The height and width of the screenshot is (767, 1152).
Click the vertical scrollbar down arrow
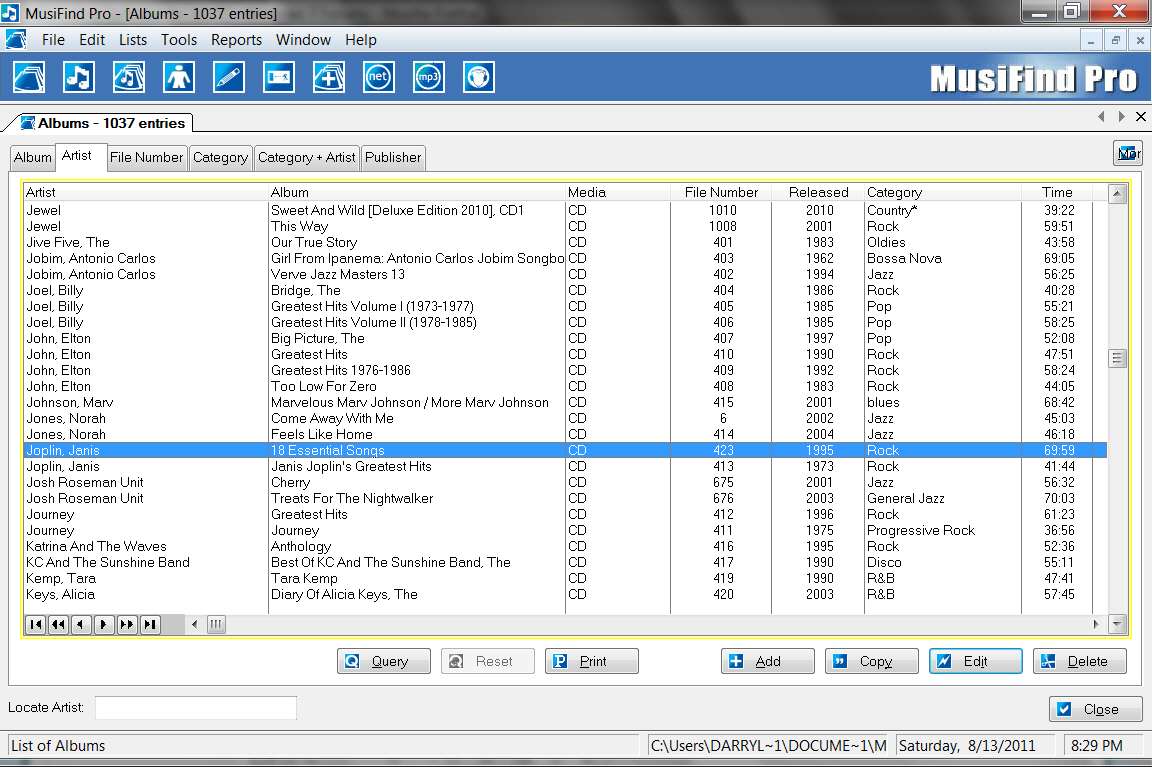[x=1117, y=624]
